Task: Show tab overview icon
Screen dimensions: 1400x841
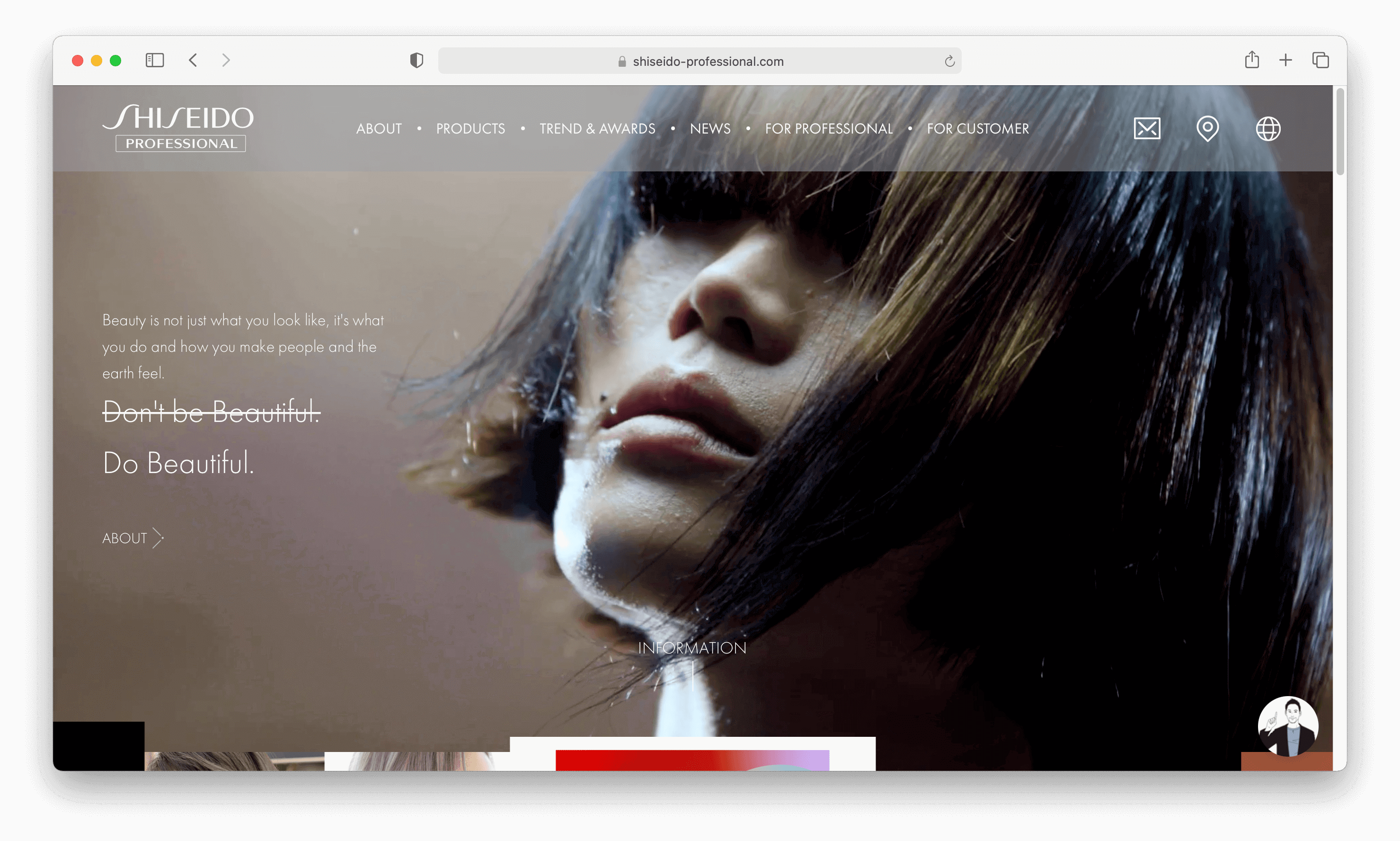Action: click(1320, 60)
